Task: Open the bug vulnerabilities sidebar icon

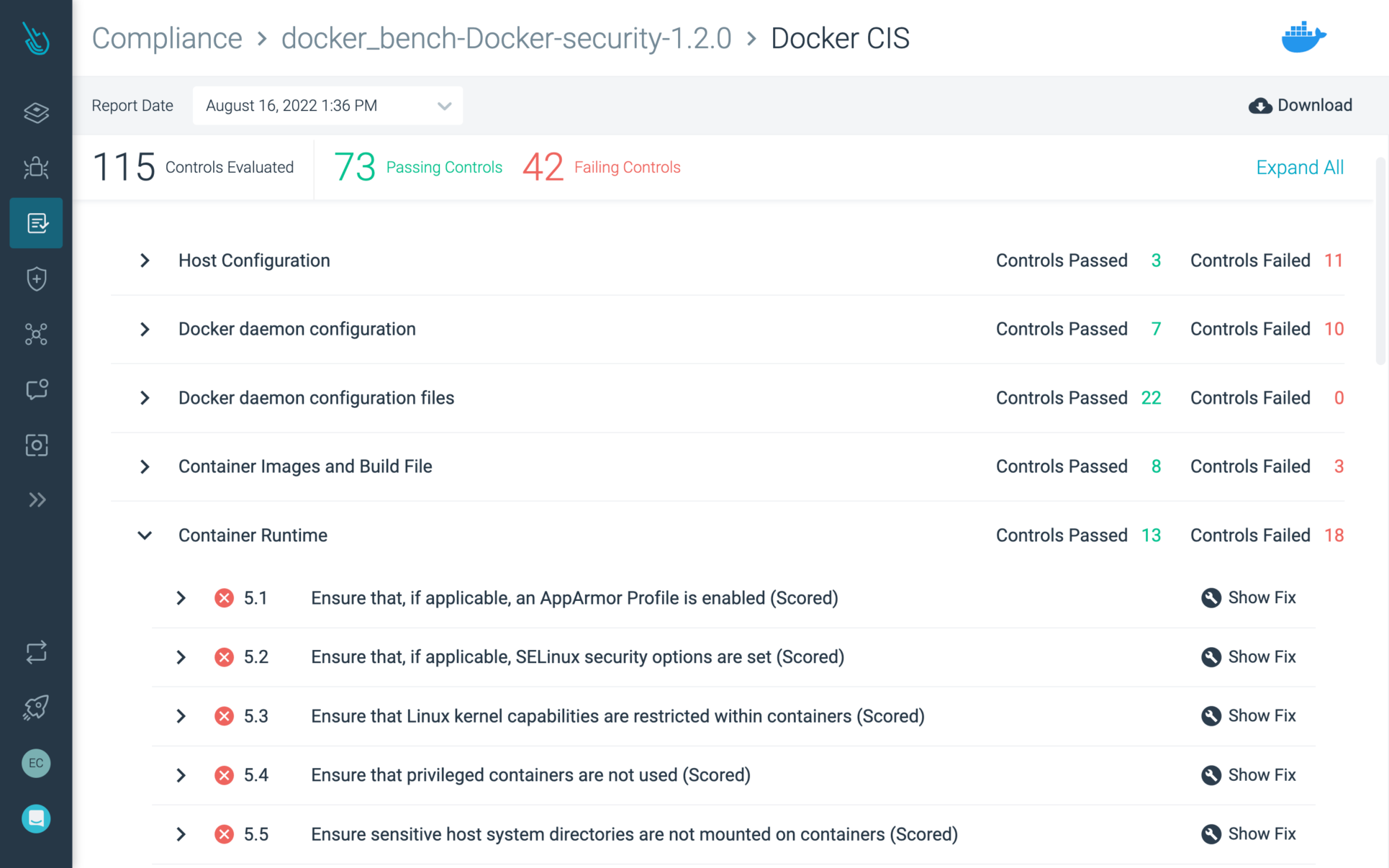Action: 36,168
